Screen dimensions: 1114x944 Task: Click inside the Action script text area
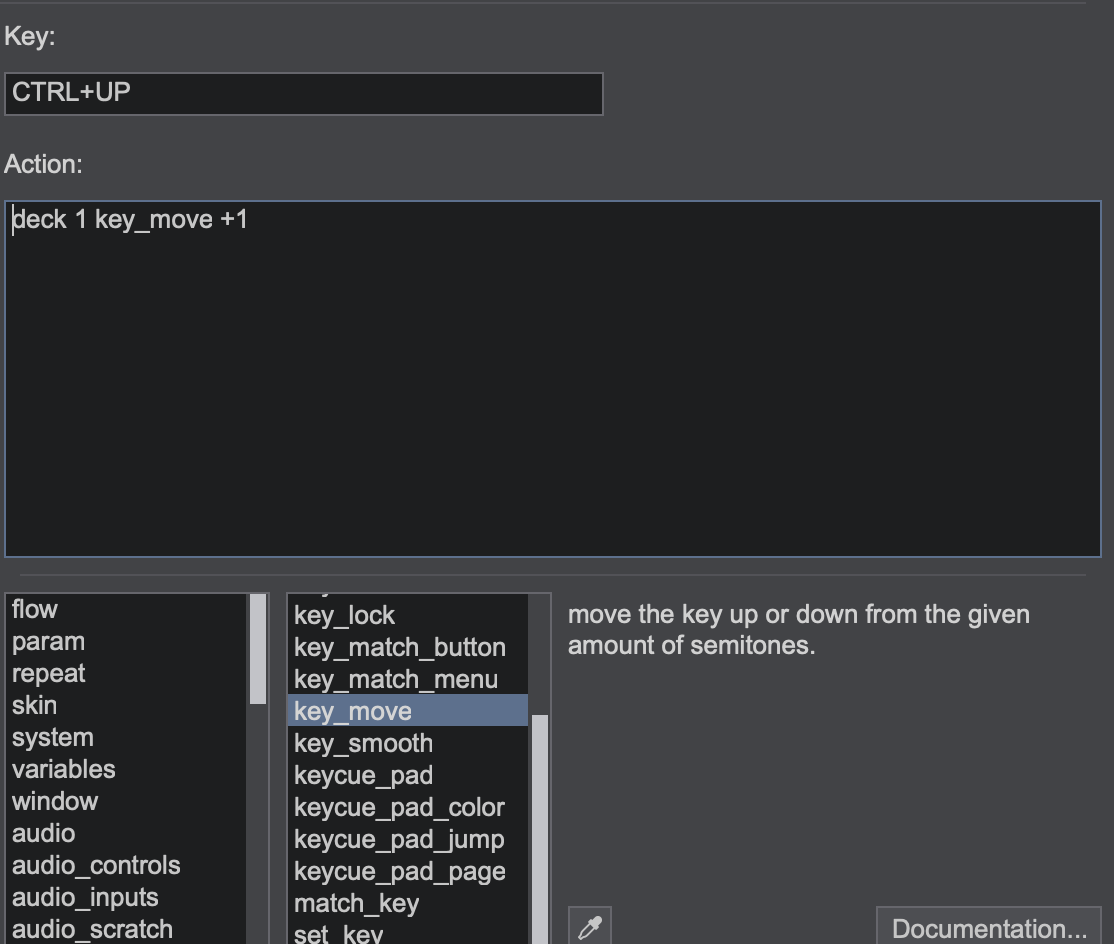pos(552,380)
